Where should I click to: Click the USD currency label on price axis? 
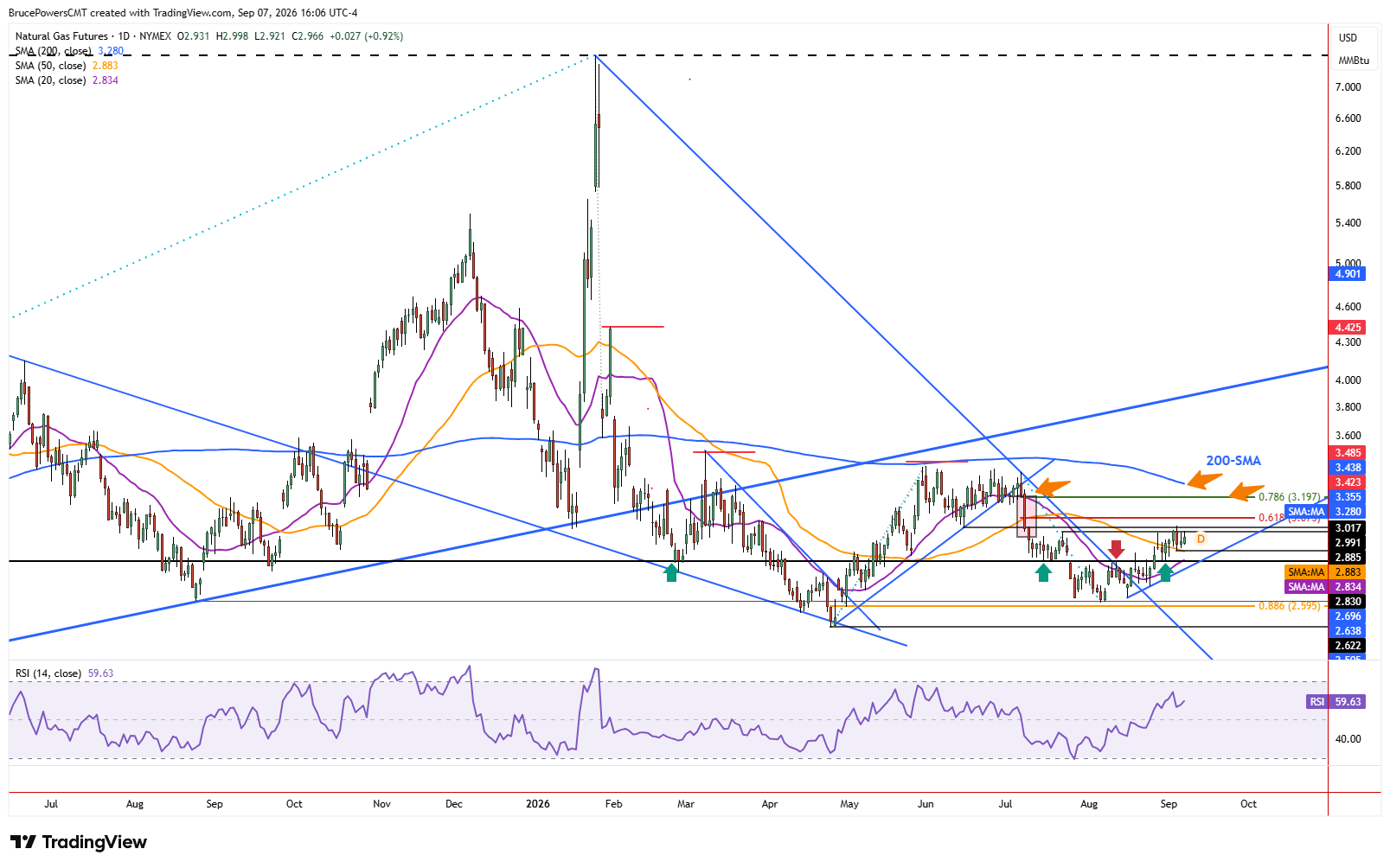click(x=1348, y=38)
